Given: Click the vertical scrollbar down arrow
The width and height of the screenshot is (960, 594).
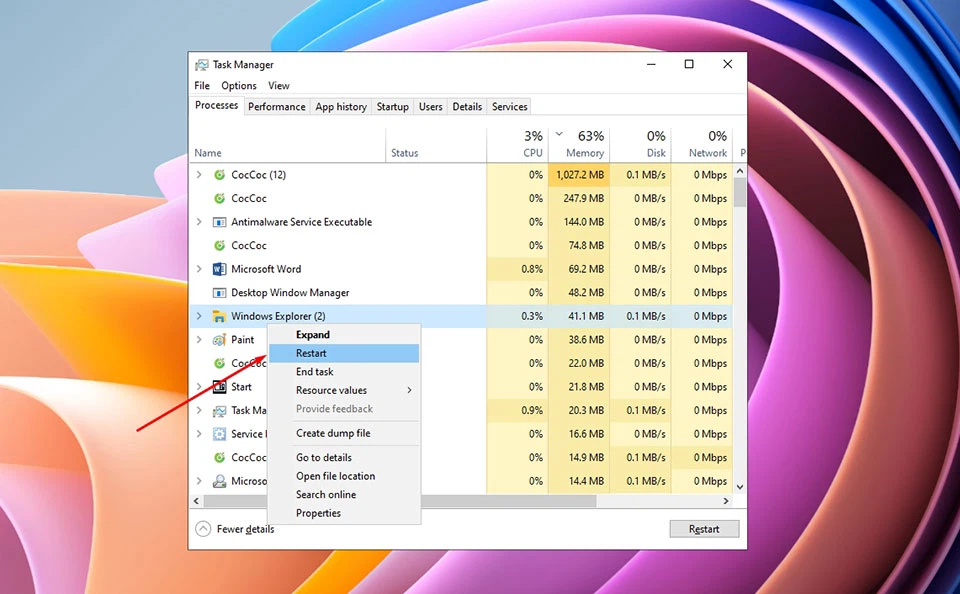Looking at the screenshot, I should (740, 487).
